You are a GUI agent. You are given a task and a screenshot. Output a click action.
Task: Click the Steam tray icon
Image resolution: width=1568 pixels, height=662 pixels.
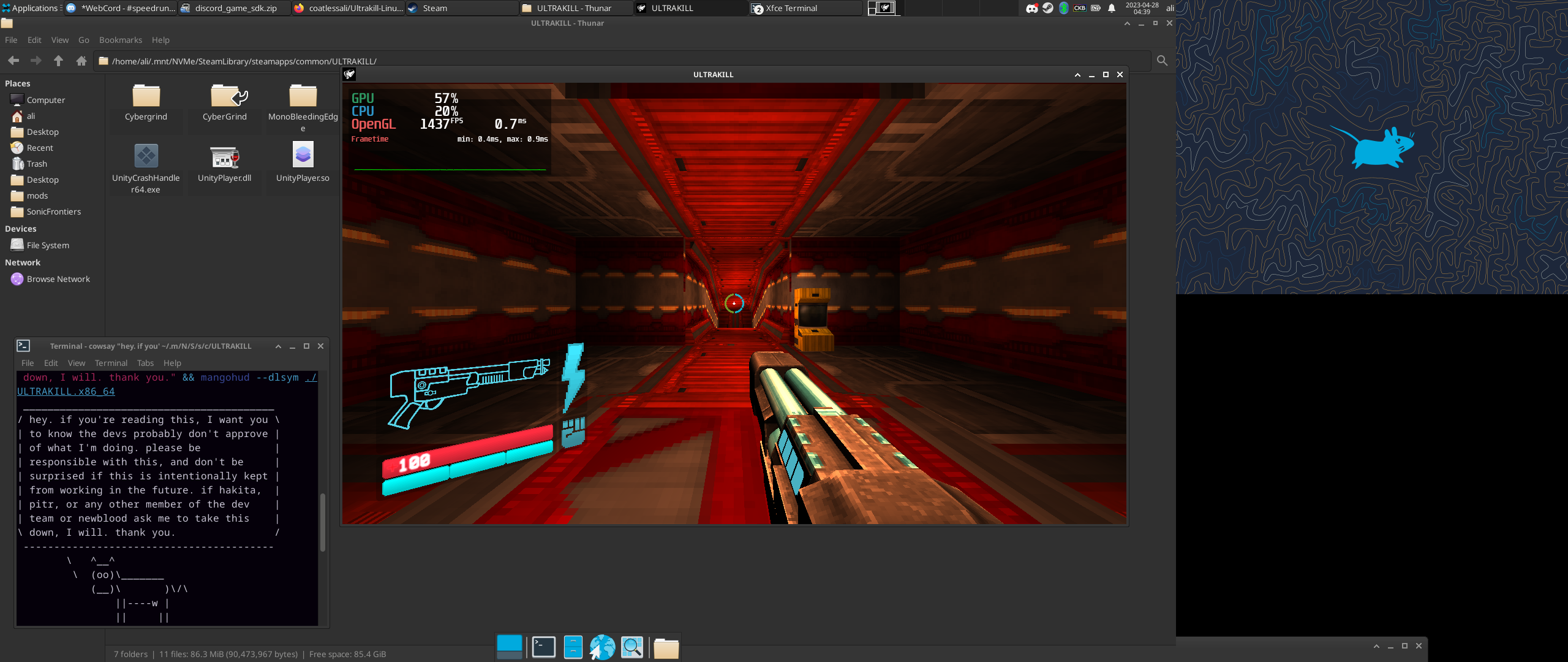(1048, 8)
